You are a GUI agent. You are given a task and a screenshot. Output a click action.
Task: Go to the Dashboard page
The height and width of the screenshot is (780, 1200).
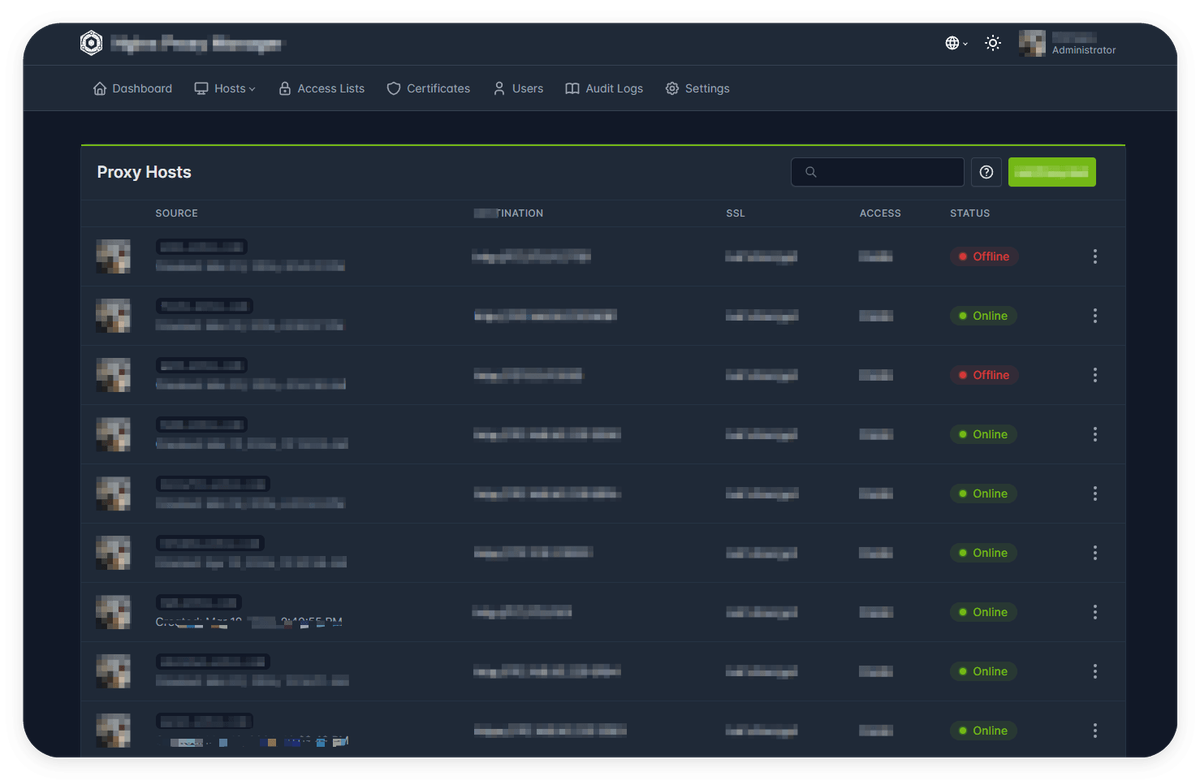pyautogui.click(x=132, y=88)
